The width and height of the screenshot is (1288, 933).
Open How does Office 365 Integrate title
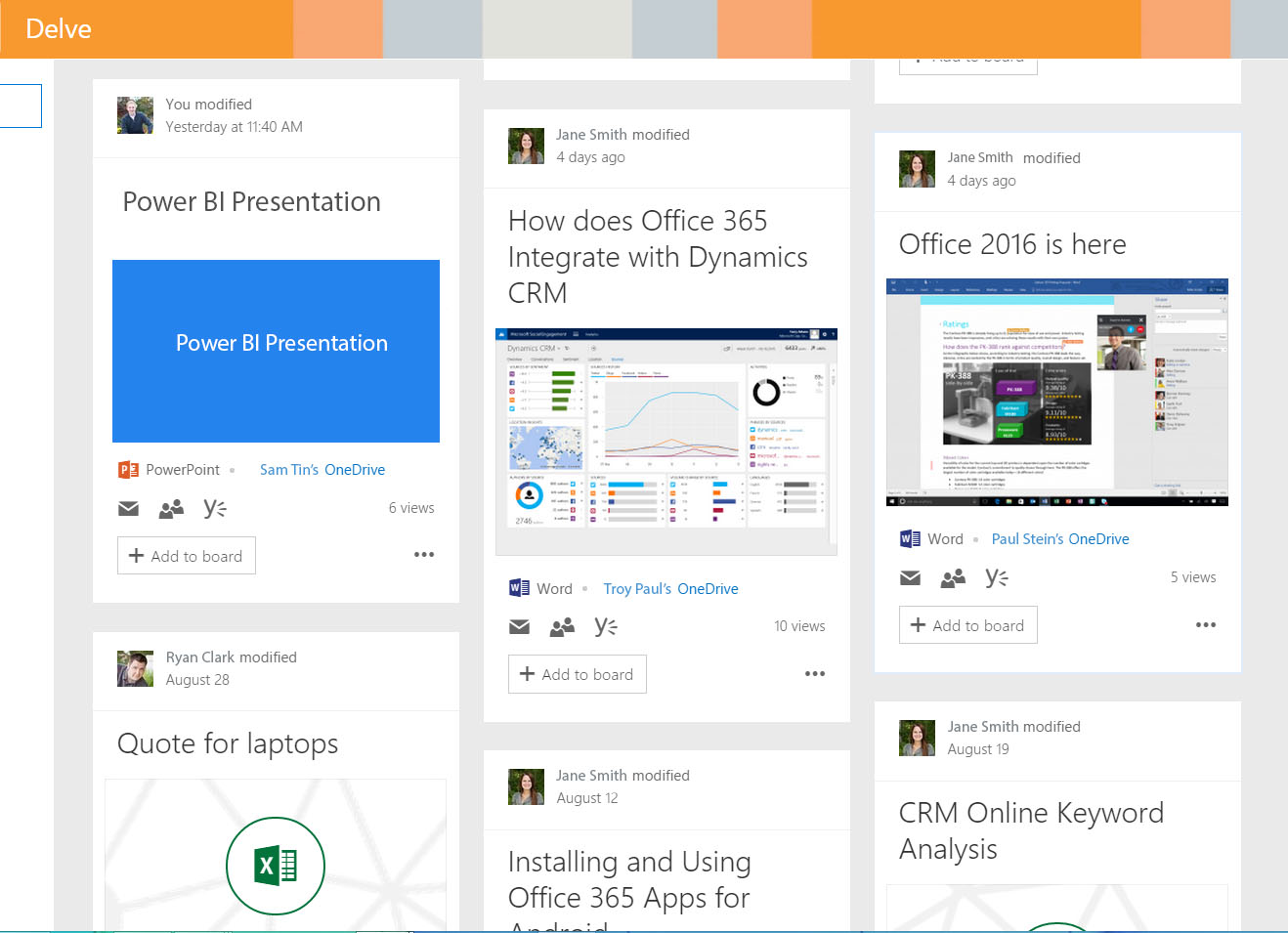(x=658, y=257)
